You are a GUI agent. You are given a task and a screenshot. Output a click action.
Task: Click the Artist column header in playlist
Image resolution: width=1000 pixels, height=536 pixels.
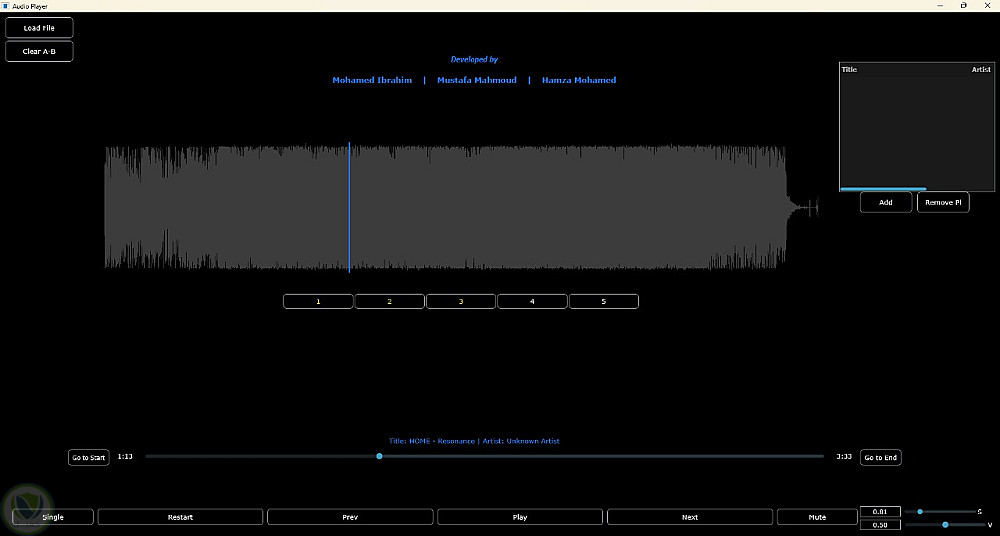(982, 70)
